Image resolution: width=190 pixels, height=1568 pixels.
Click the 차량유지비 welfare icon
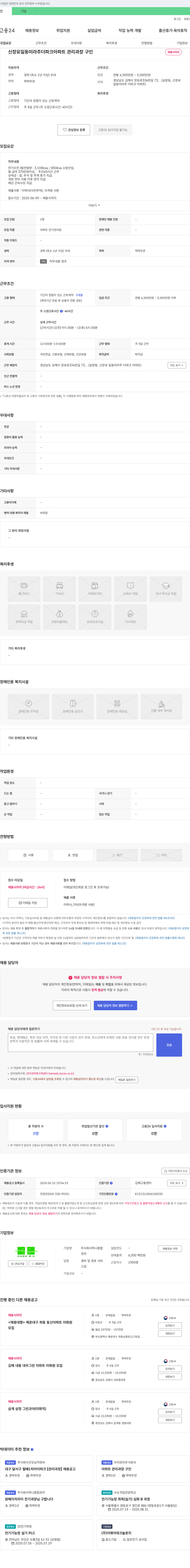pos(95,589)
